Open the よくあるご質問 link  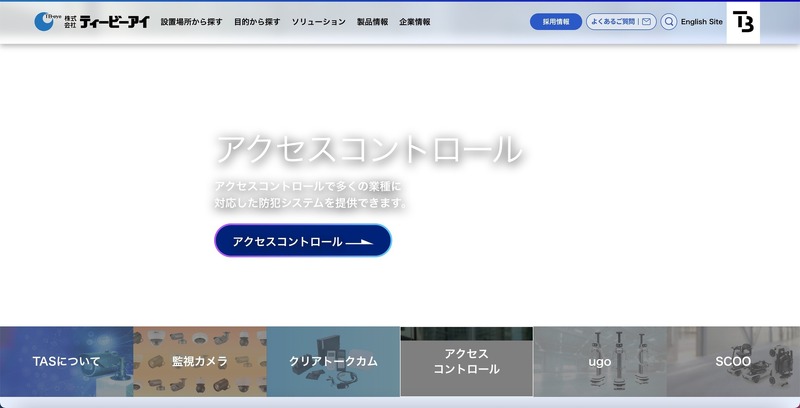tap(613, 21)
